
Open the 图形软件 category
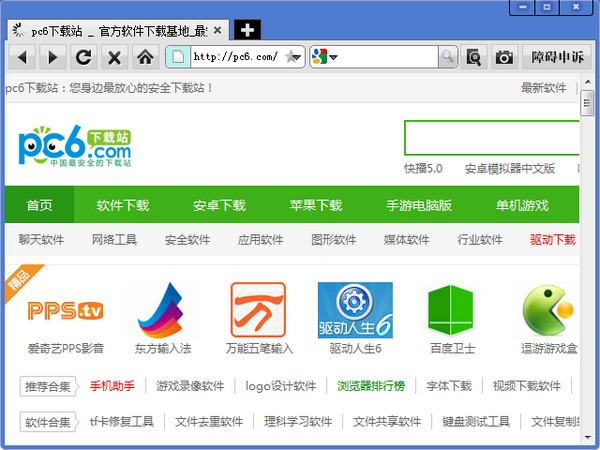(x=334, y=240)
